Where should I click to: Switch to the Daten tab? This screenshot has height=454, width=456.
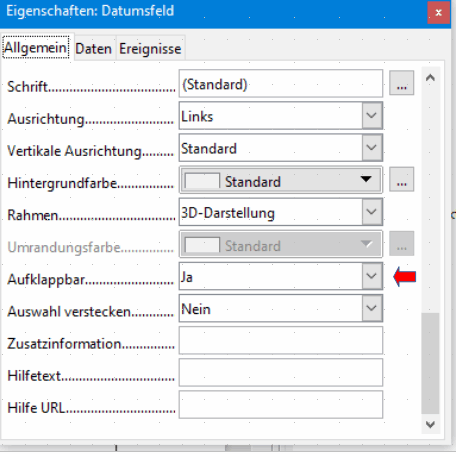(x=93, y=49)
